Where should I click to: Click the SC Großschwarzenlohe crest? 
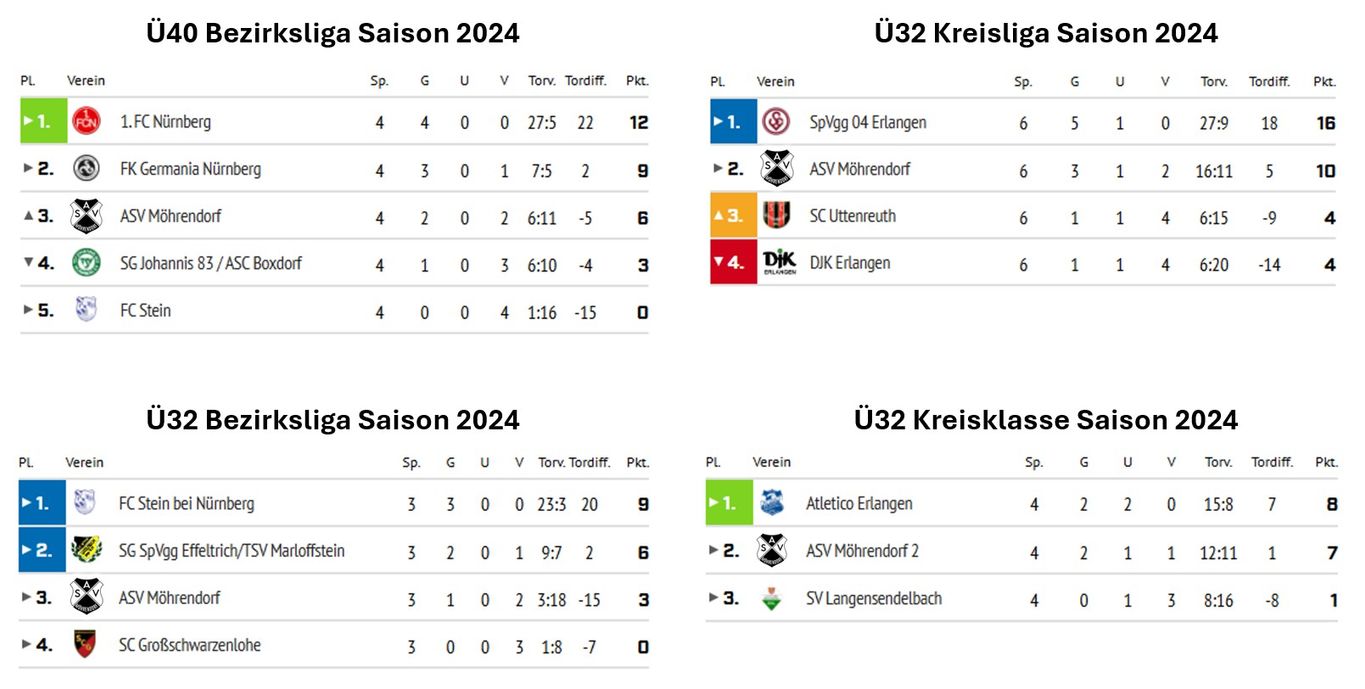86,645
